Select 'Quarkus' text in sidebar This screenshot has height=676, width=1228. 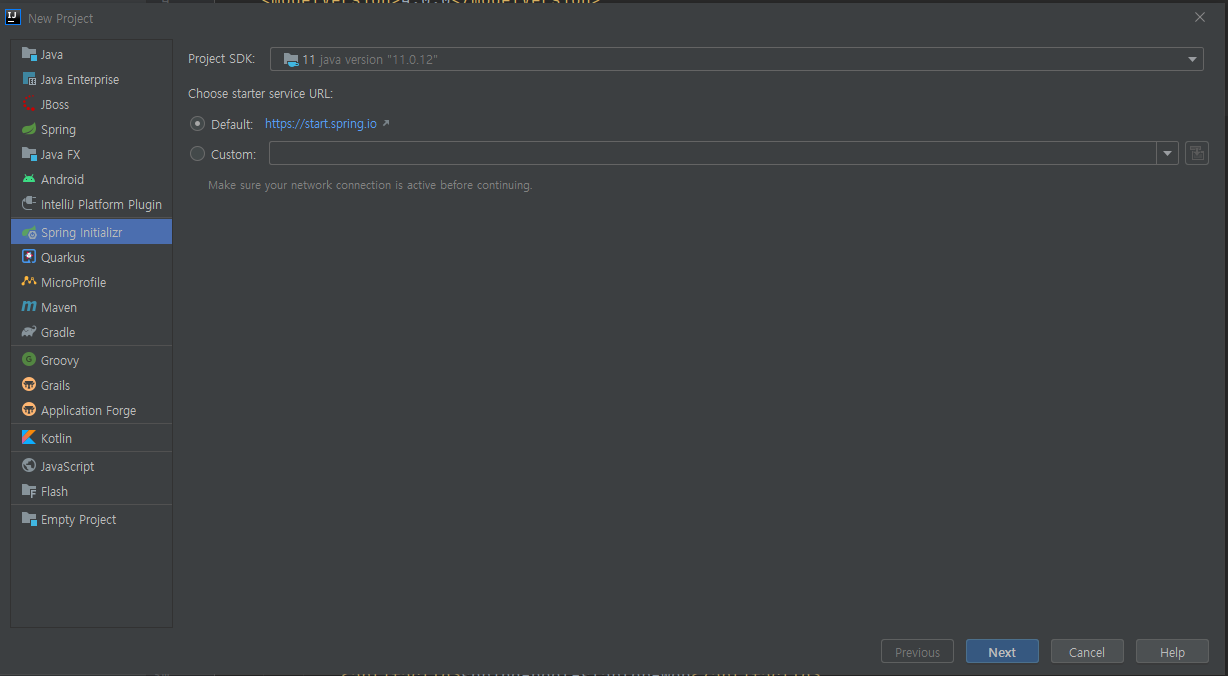pos(63,257)
